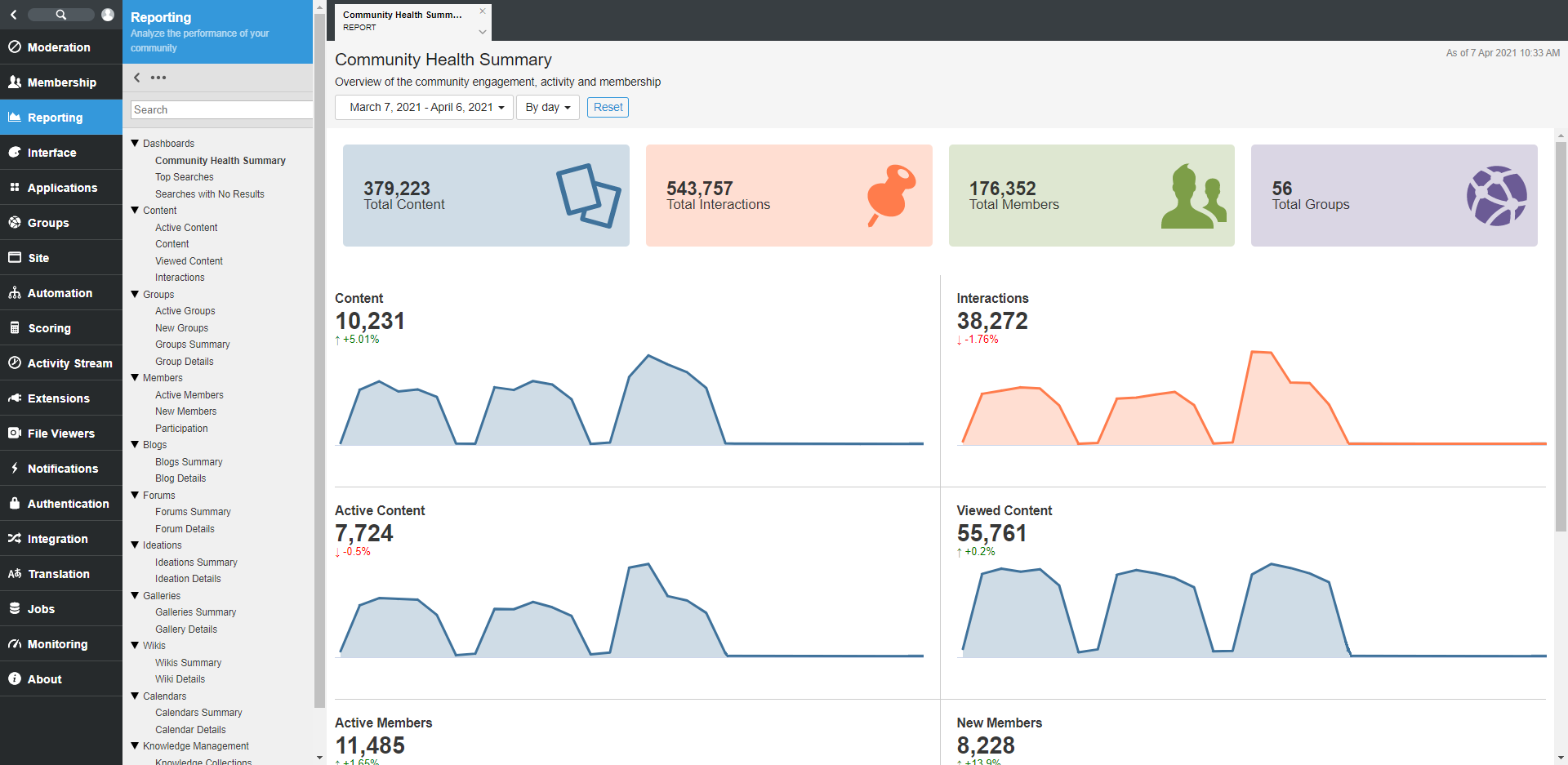This screenshot has height=765, width=1568.
Task: Collapse the Content tree section
Action: (135, 210)
